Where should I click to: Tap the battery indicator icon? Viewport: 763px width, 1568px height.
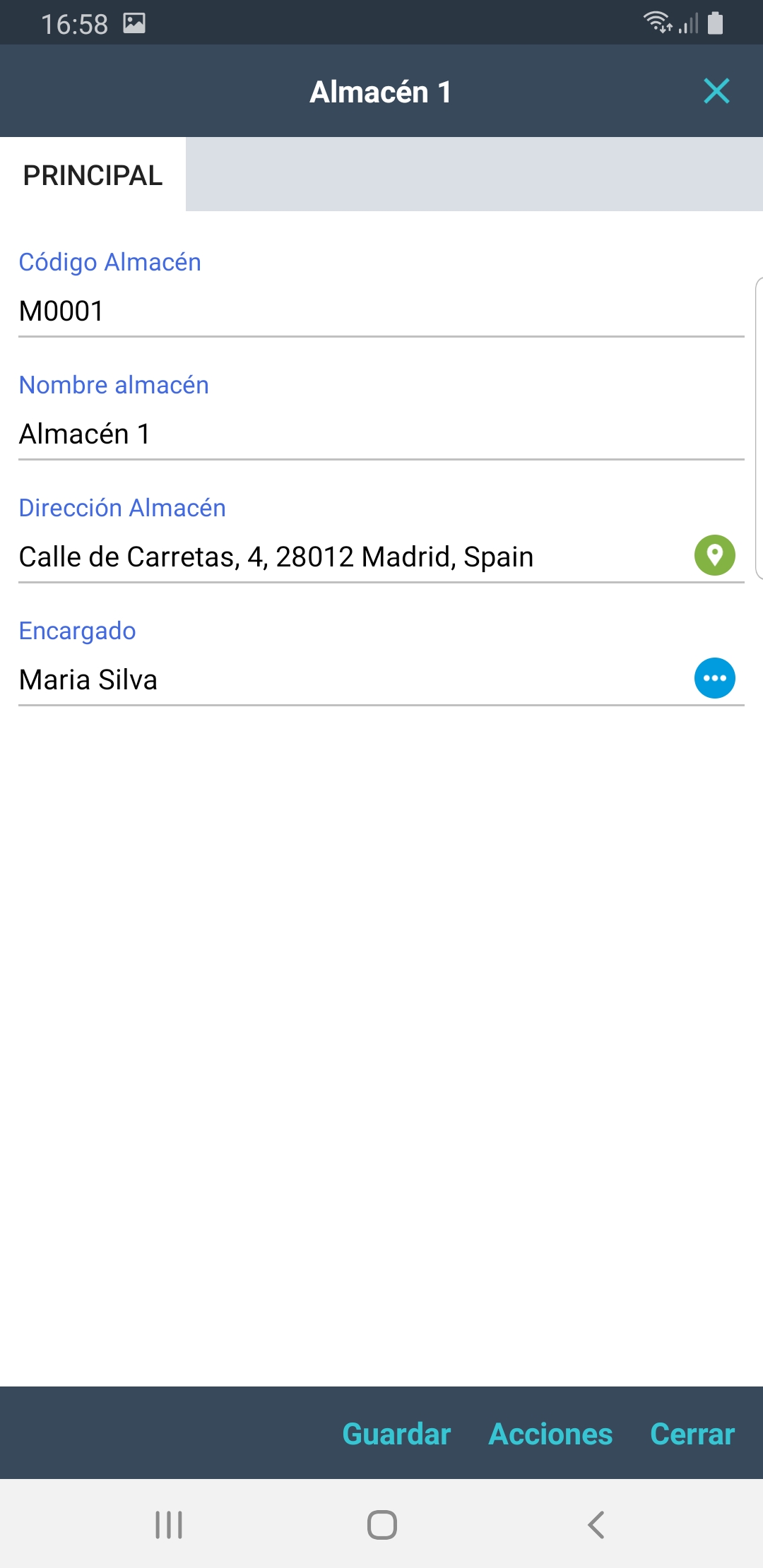coord(716,23)
